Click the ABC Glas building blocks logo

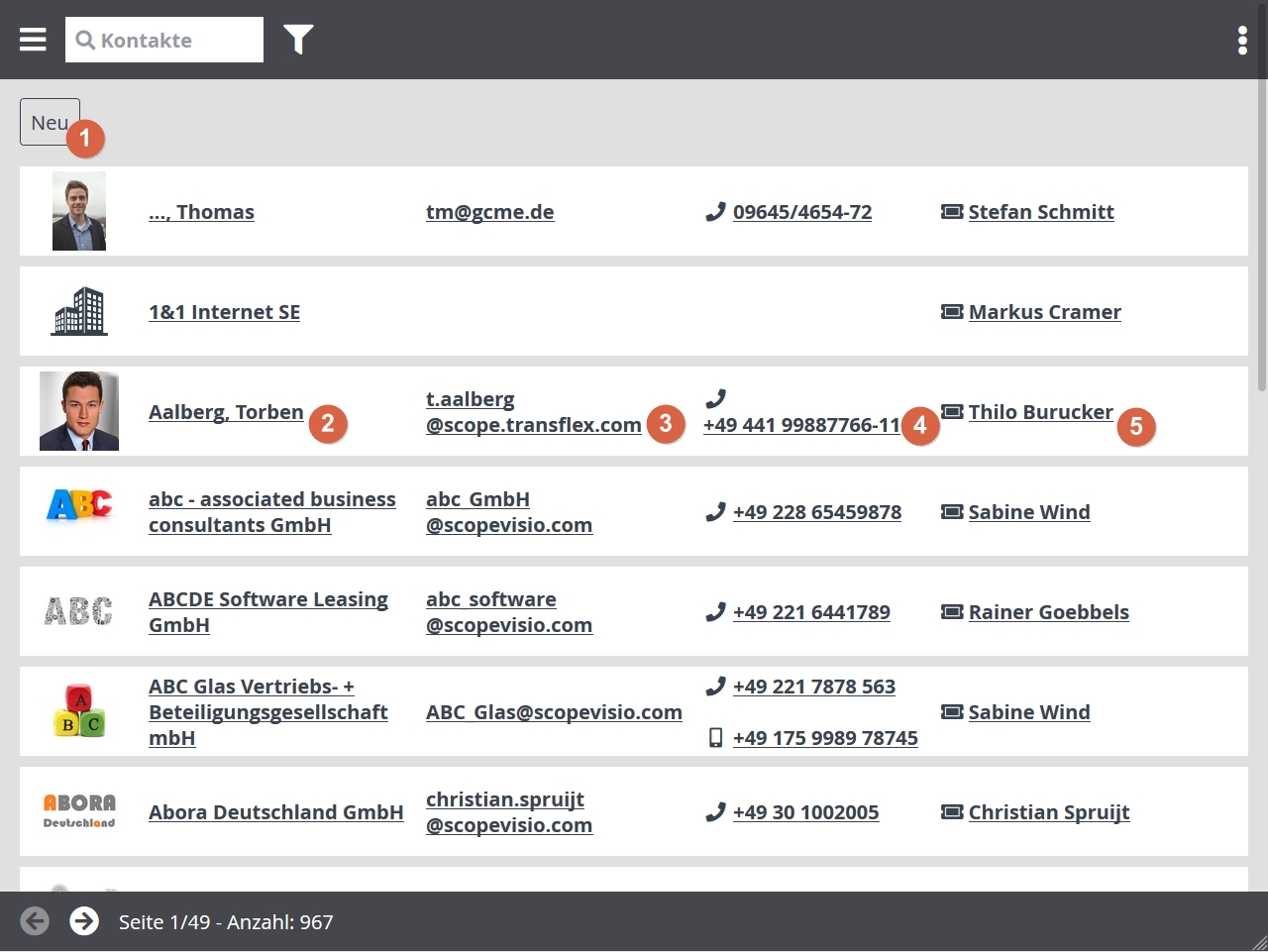coord(79,711)
